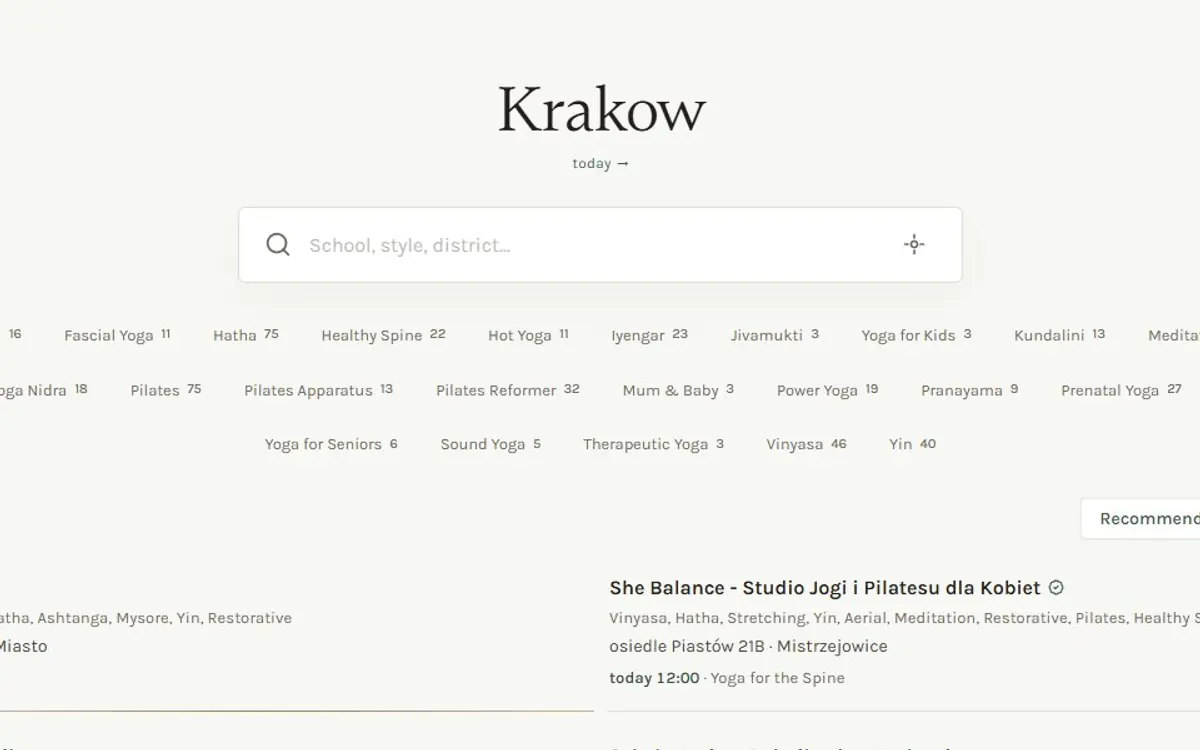Filter by Mum & Baby classes

pyautogui.click(x=678, y=390)
